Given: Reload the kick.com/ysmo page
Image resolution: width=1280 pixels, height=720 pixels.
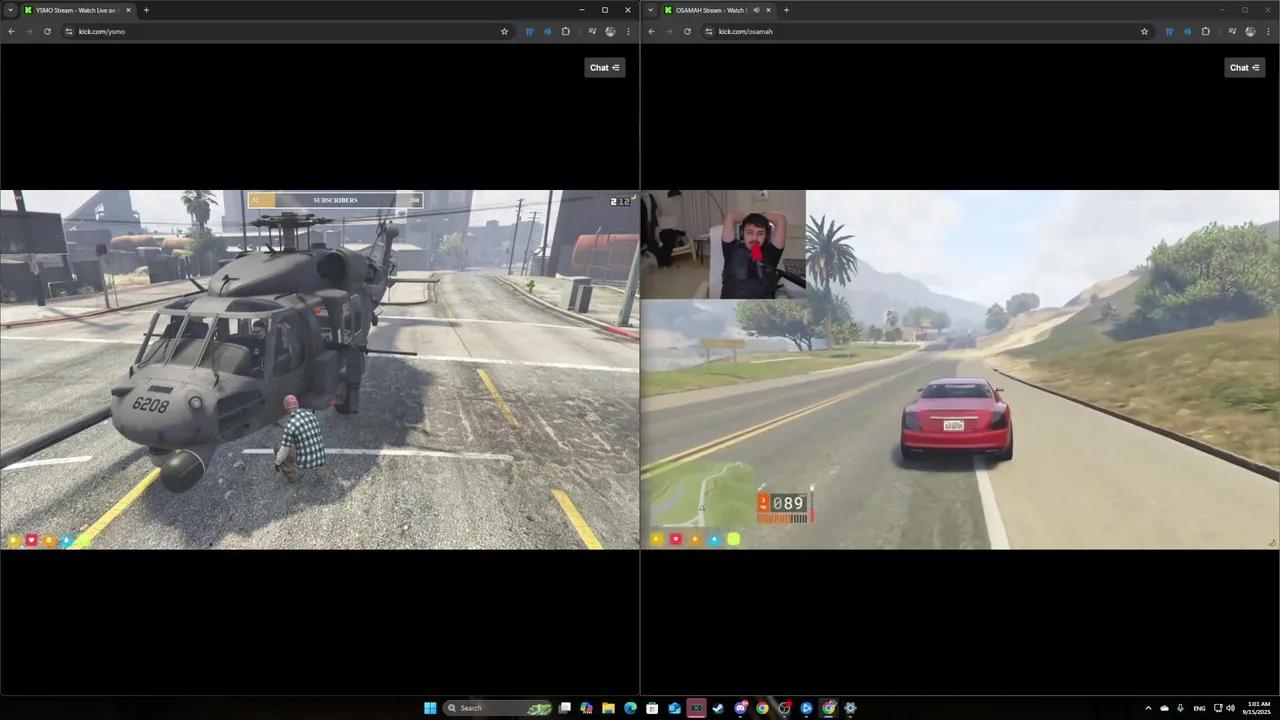Looking at the screenshot, I should click(47, 31).
